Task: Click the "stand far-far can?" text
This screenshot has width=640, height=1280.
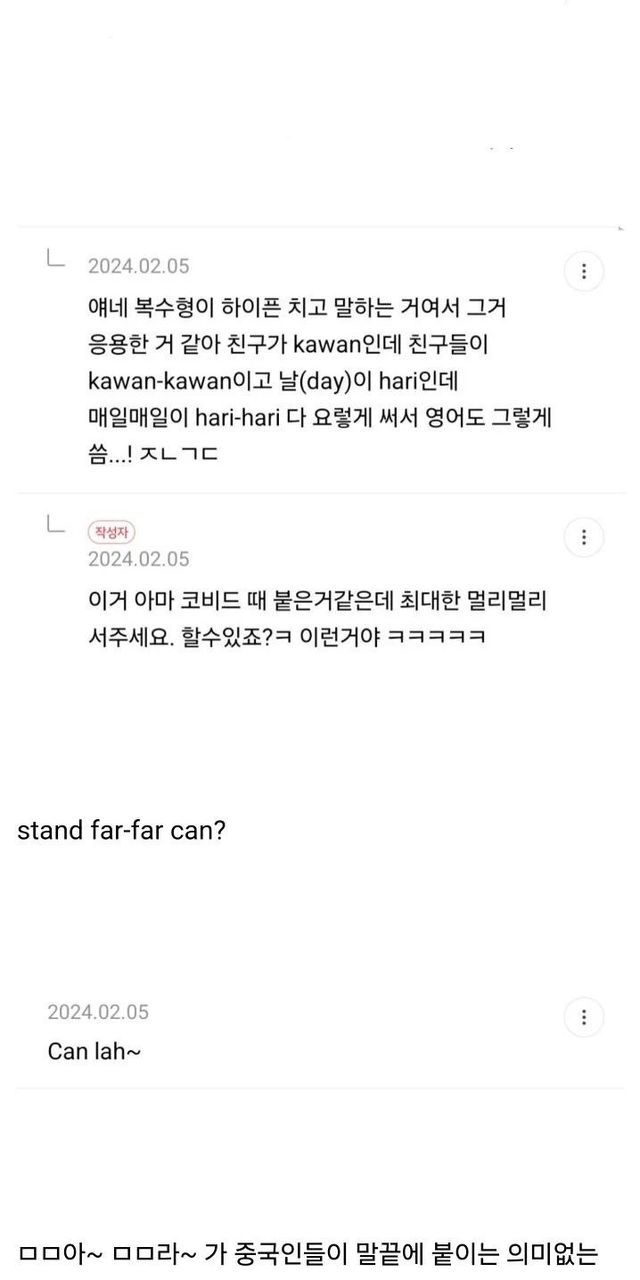Action: (x=121, y=831)
